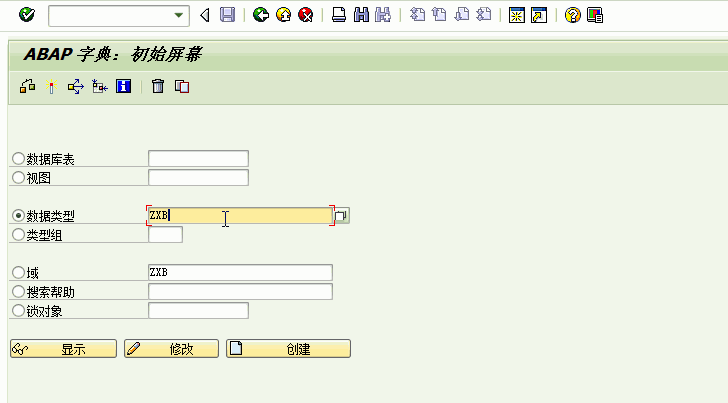Go to the Next Page icon
Image resolution: width=728 pixels, height=403 pixels.
click(462, 15)
